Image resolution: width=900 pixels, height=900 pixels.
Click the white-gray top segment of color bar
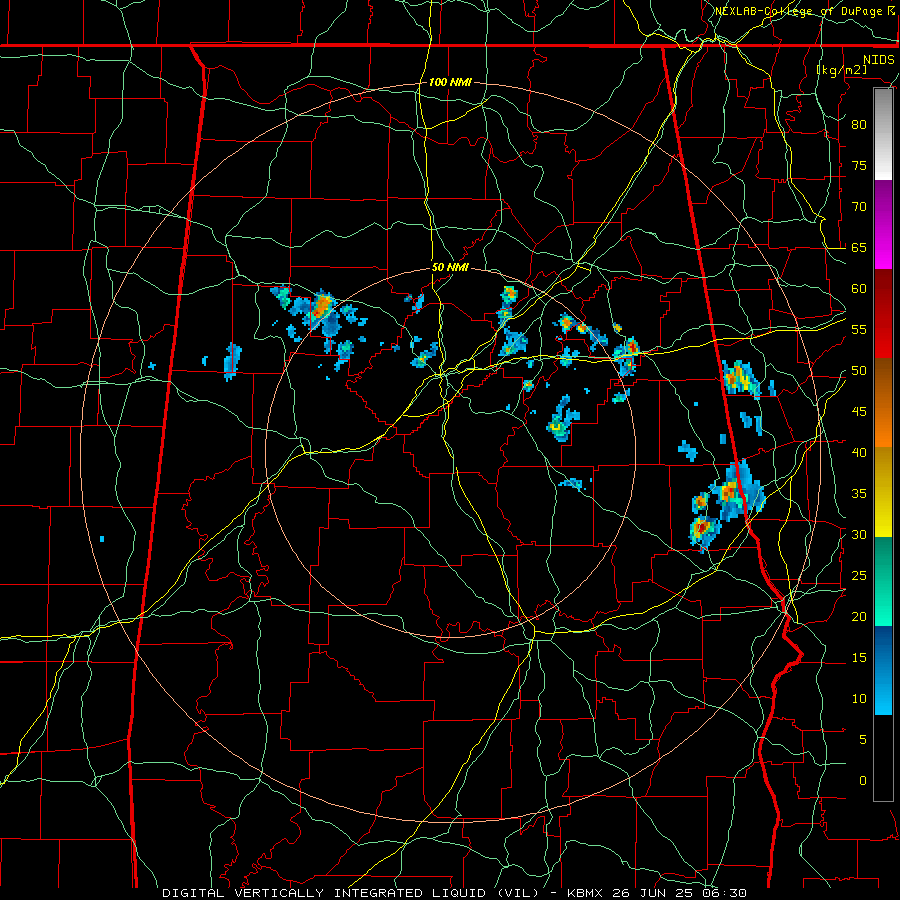click(883, 134)
